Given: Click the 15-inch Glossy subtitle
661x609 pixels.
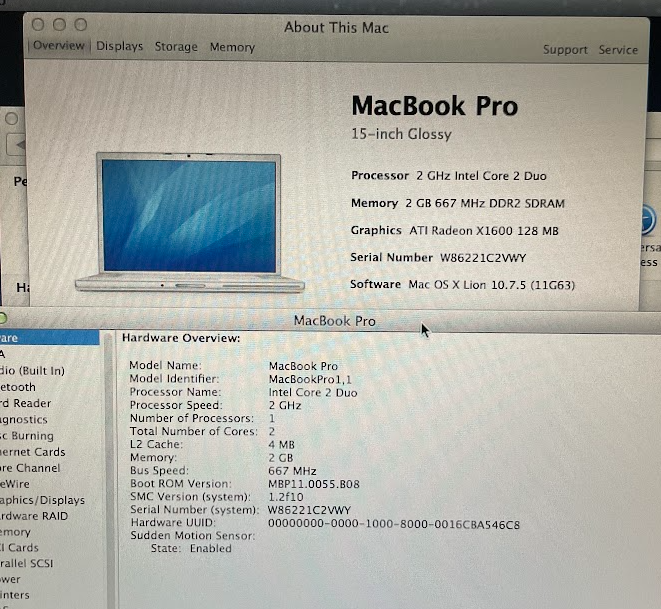Looking at the screenshot, I should point(401,134).
